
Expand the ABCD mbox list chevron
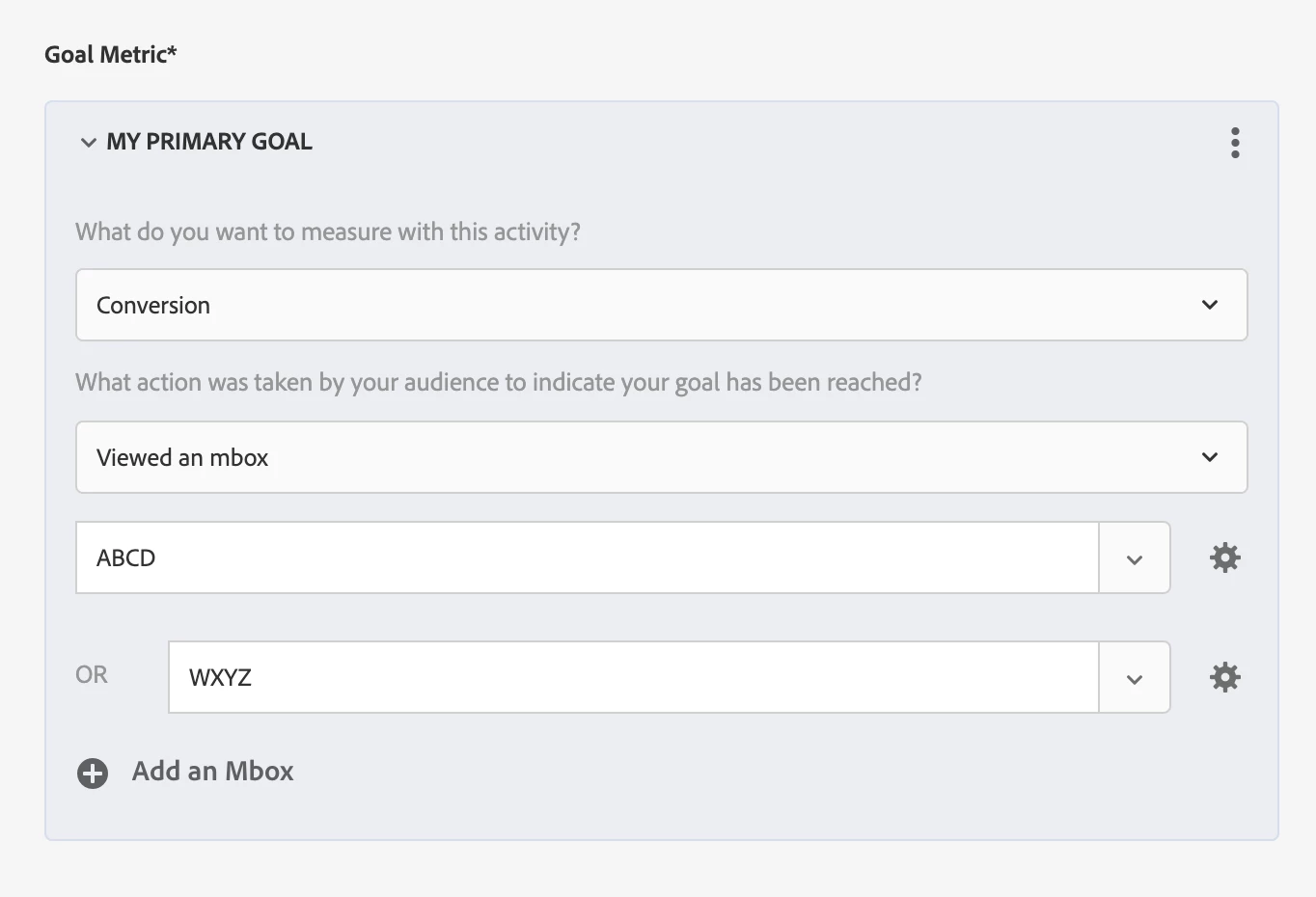pyautogui.click(x=1135, y=558)
